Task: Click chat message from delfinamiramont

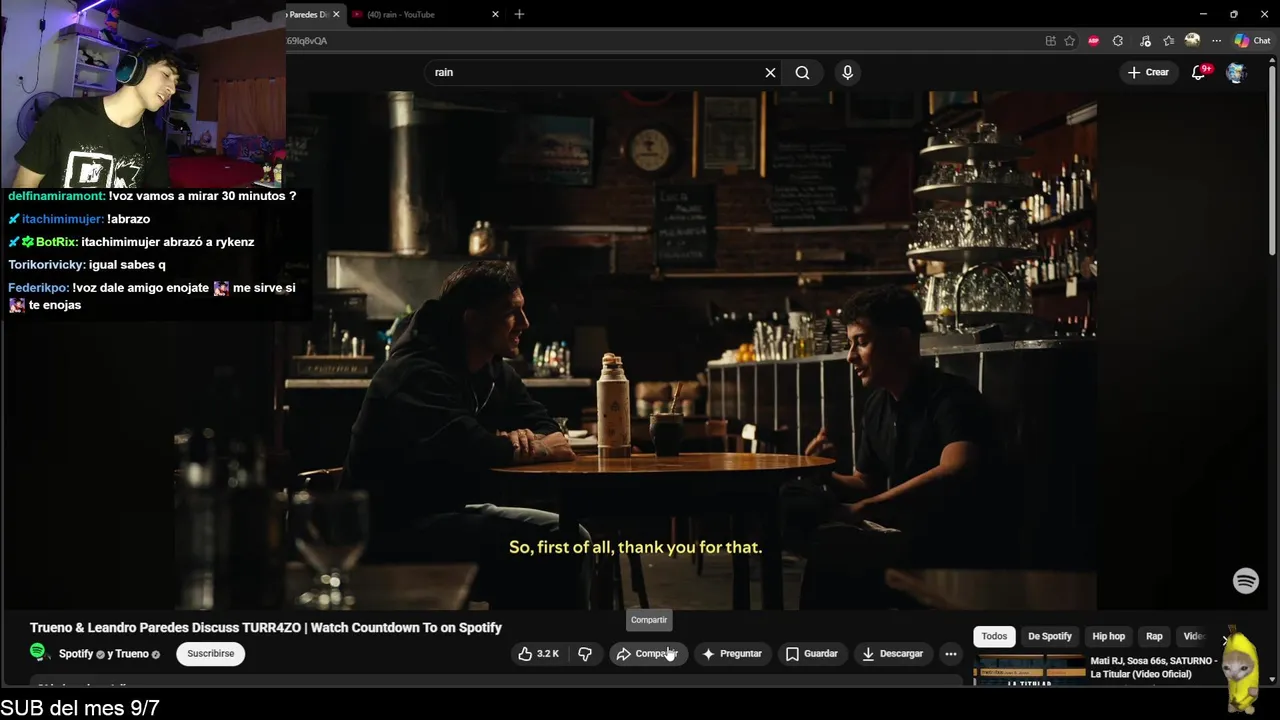Action: [x=152, y=196]
